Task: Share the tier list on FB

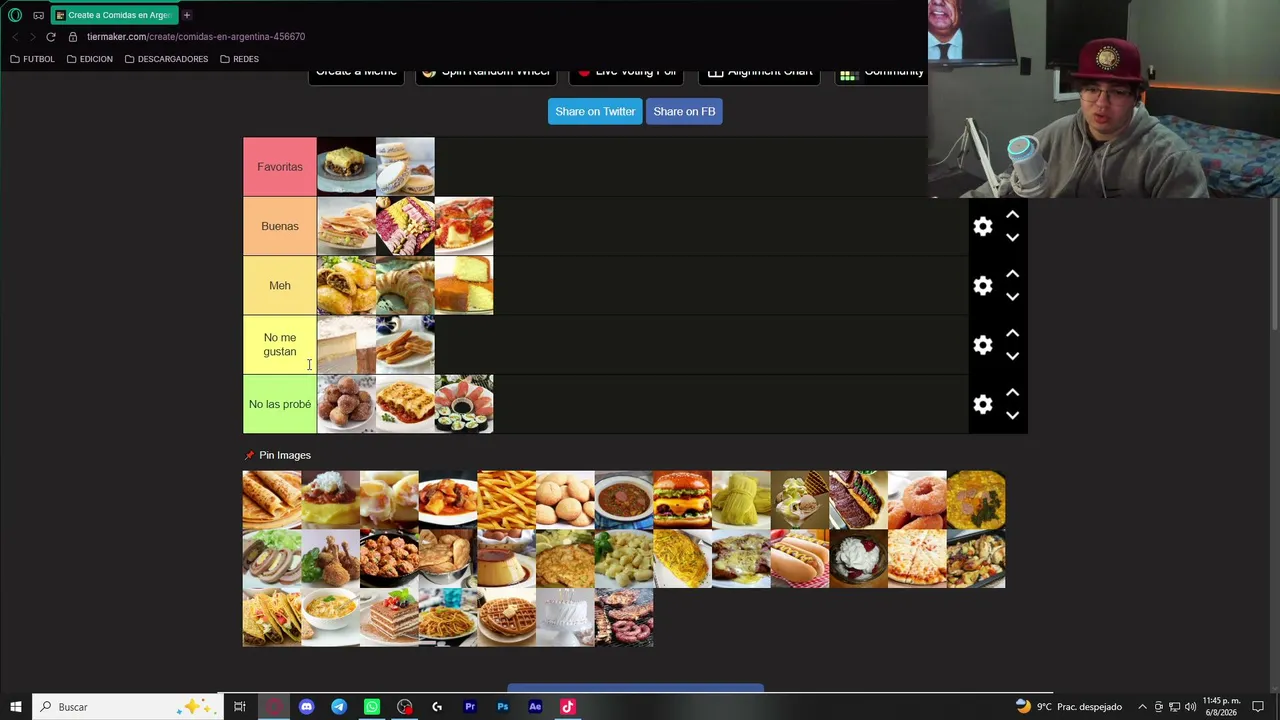Action: coord(684,111)
